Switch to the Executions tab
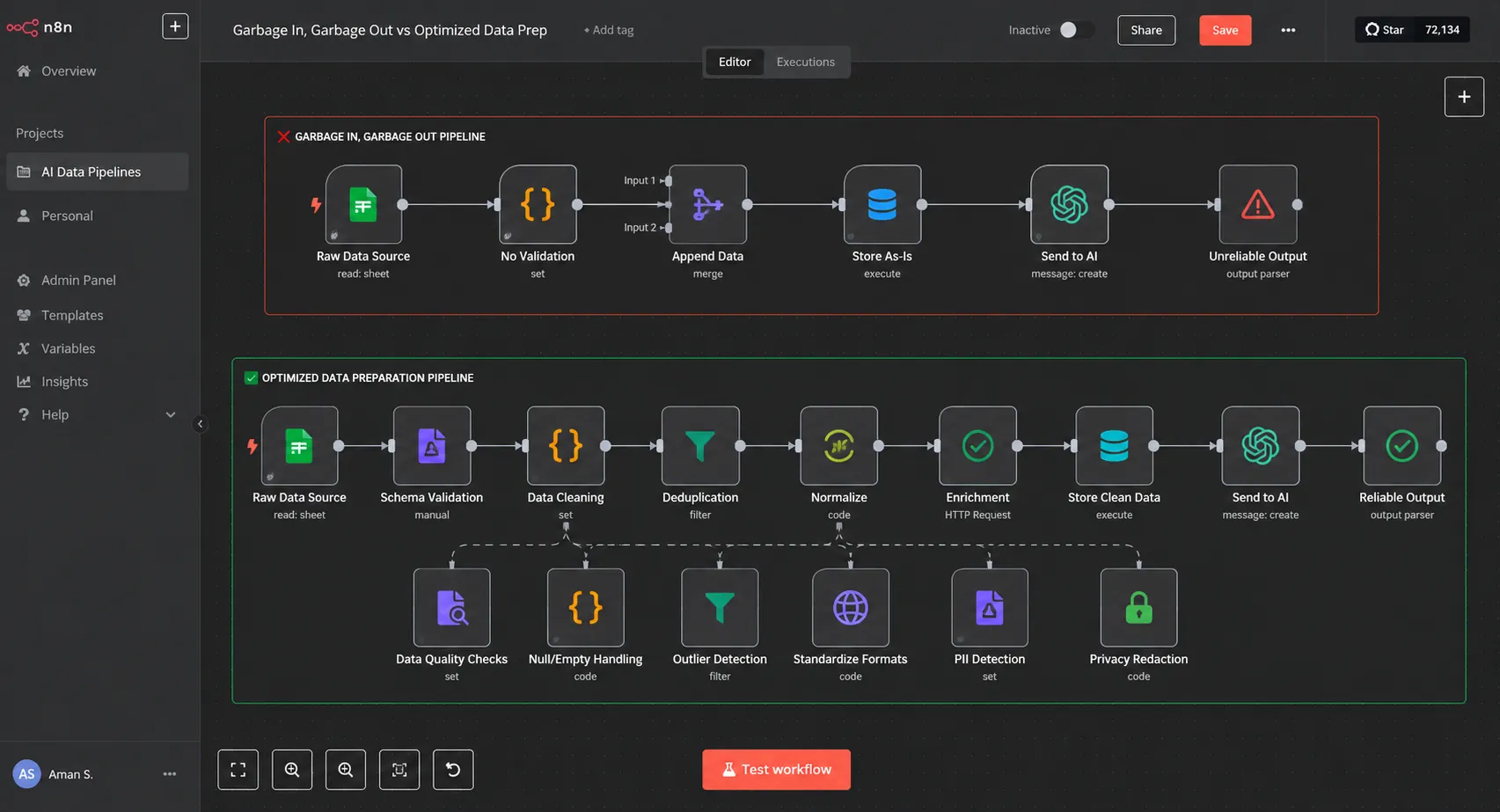1500x812 pixels. click(x=805, y=62)
